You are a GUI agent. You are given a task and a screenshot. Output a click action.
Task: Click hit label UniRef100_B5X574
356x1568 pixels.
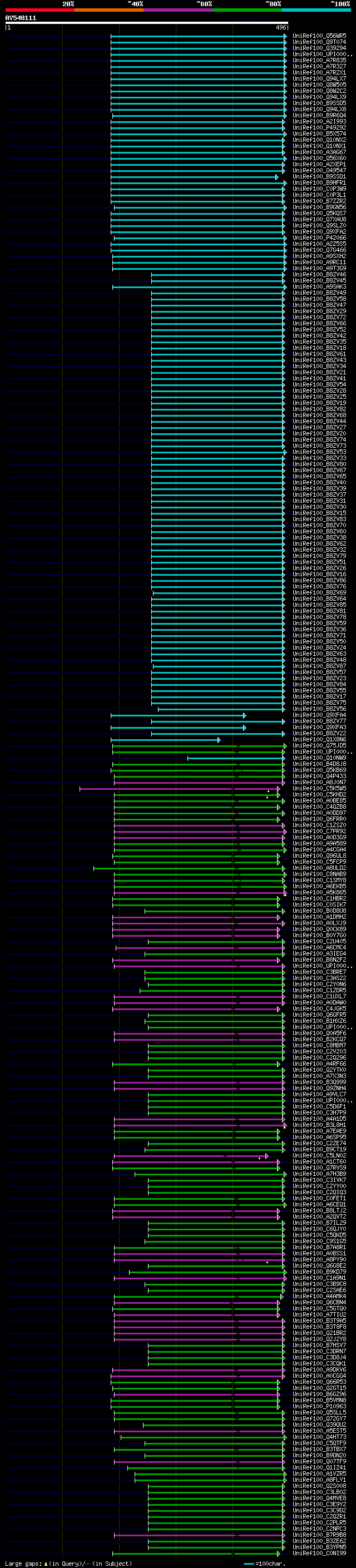(319, 134)
